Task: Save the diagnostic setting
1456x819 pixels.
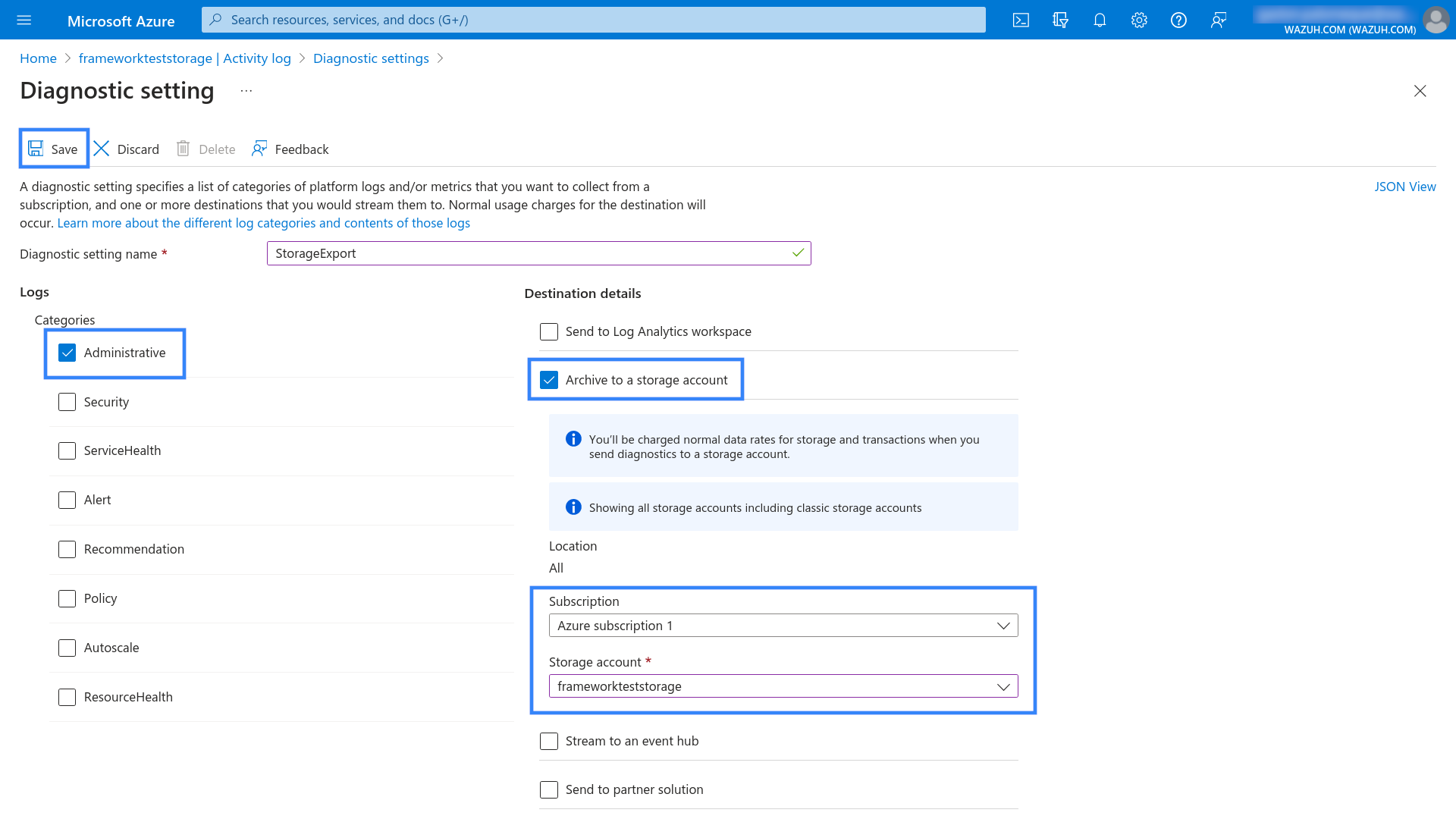Action: pyautogui.click(x=53, y=149)
